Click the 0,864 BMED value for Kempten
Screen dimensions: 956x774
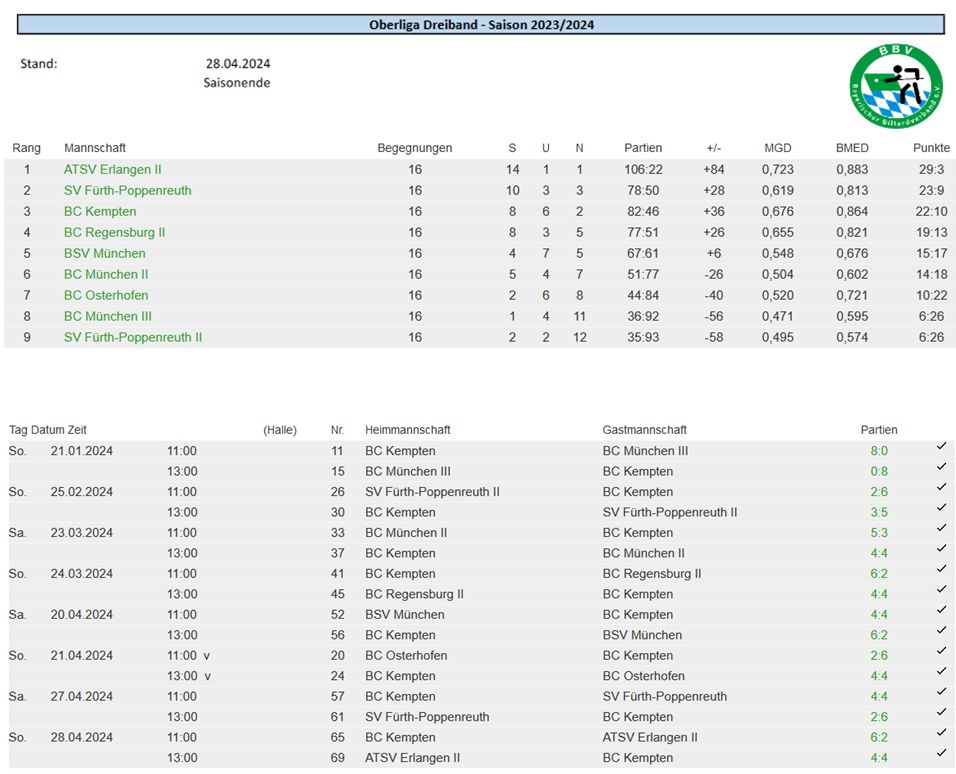[x=852, y=212]
